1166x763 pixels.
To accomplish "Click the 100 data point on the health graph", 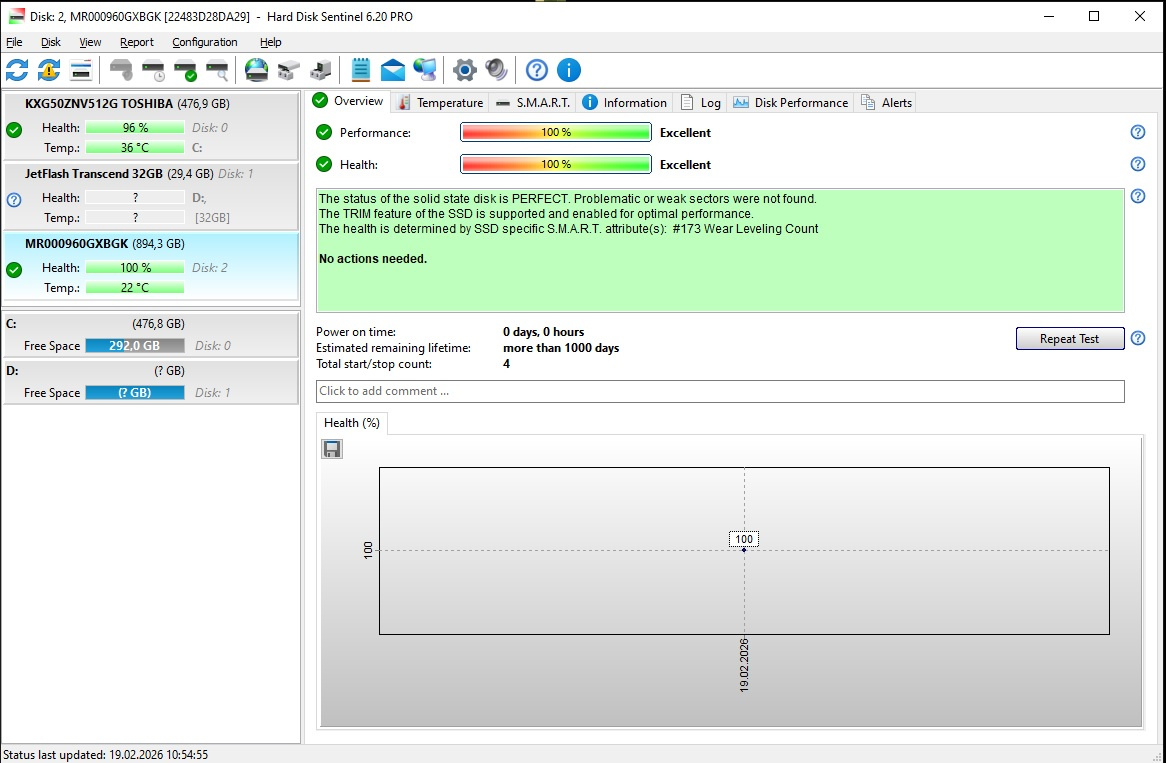I will (x=744, y=550).
